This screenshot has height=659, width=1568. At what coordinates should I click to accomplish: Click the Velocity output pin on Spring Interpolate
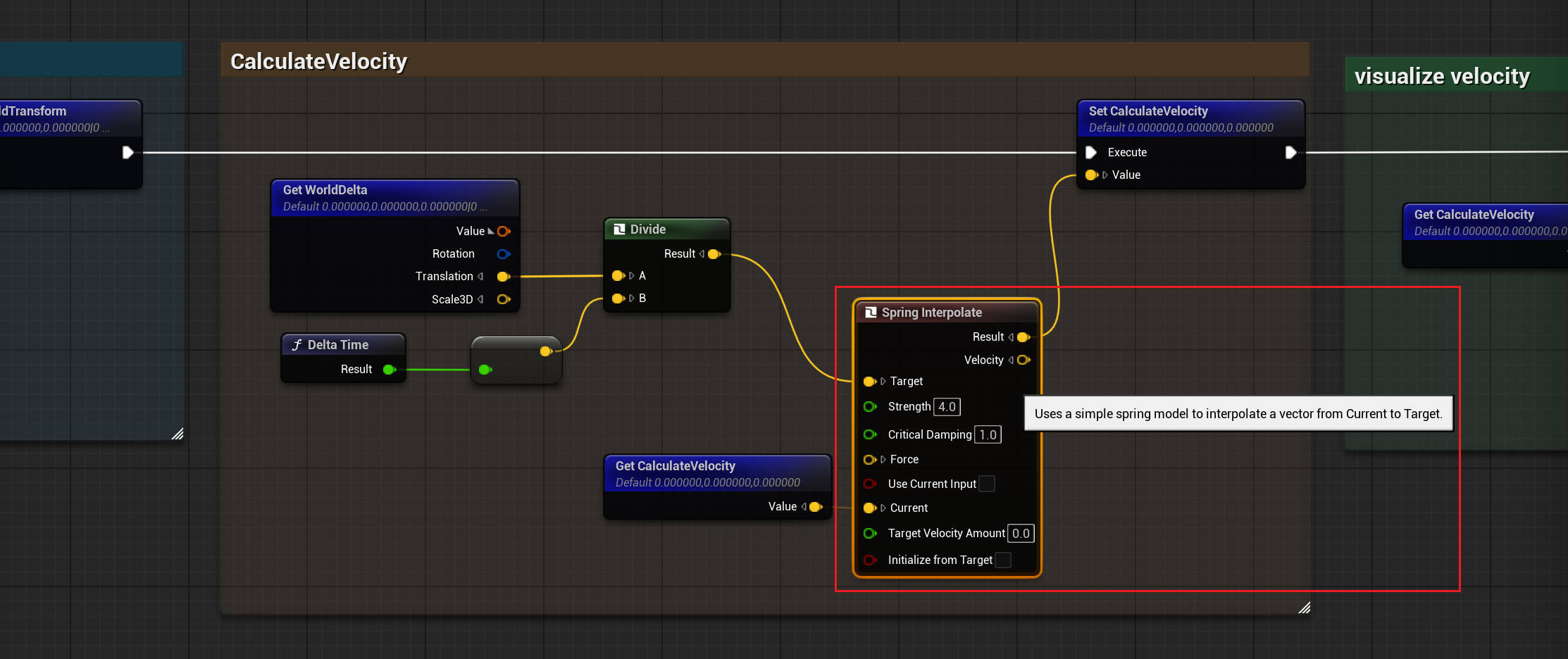[1023, 360]
